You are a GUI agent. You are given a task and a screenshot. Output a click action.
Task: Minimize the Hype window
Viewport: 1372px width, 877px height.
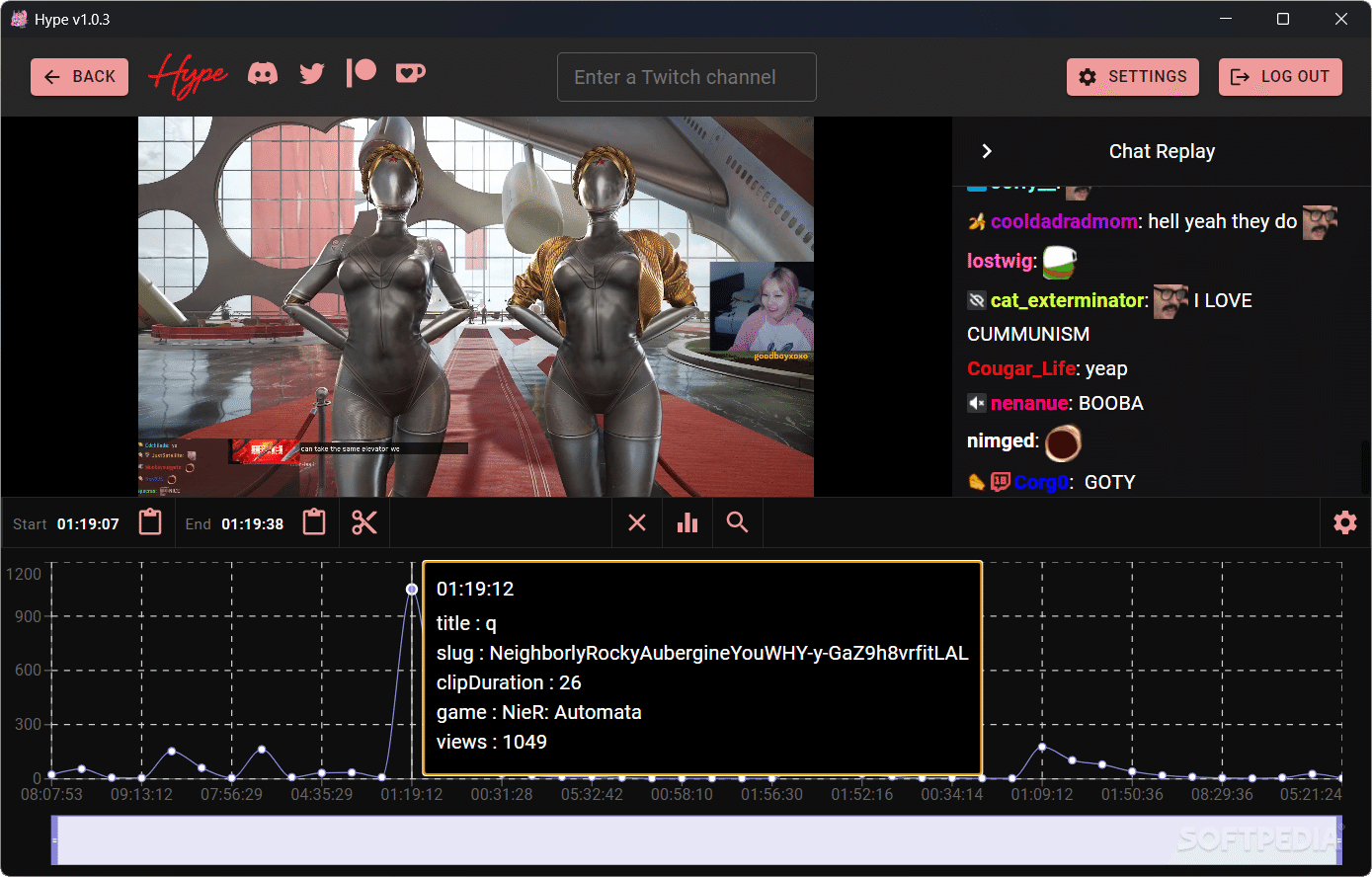tap(1226, 19)
